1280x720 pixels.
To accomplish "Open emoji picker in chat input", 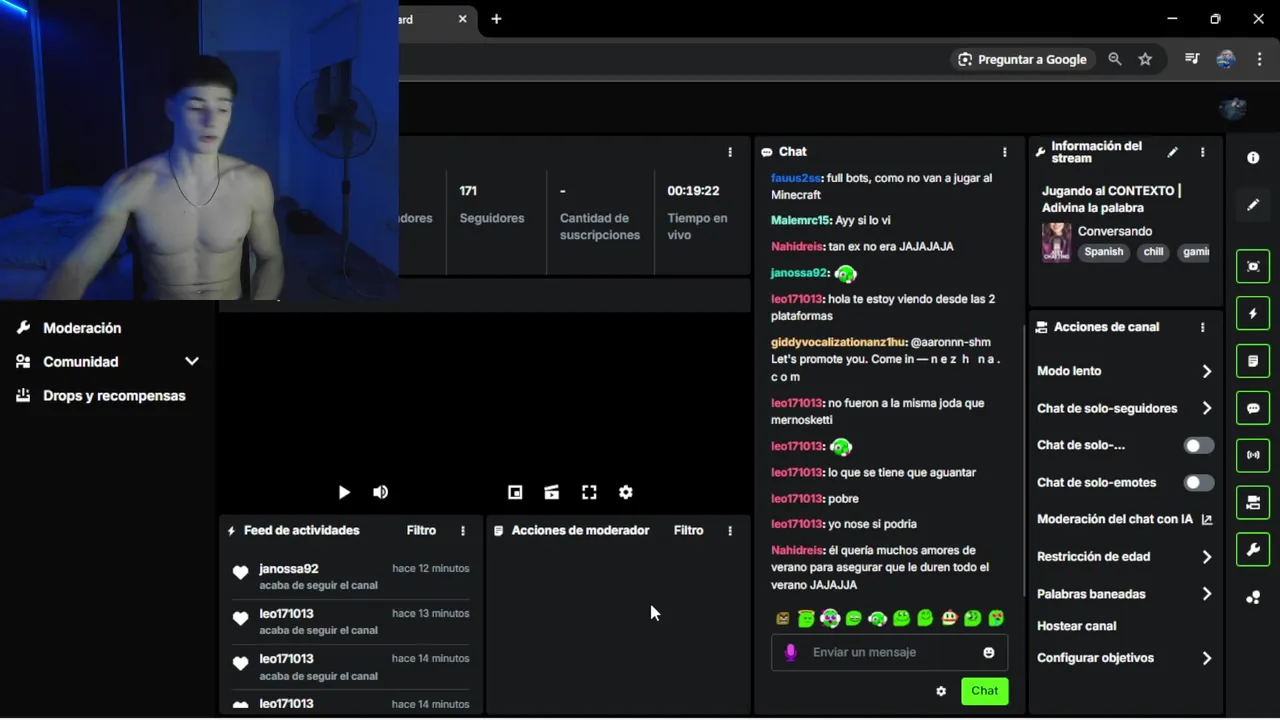I will point(989,652).
